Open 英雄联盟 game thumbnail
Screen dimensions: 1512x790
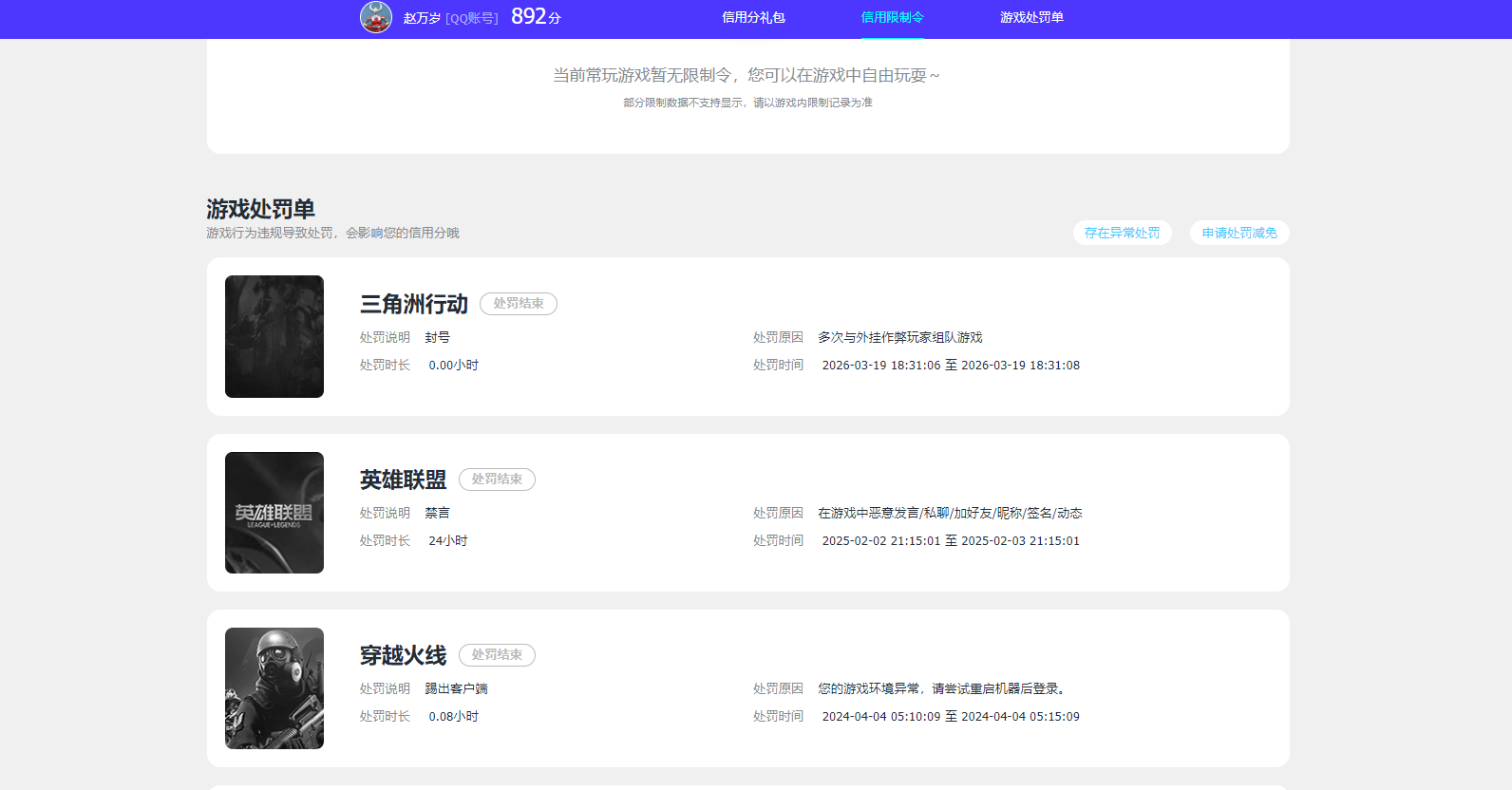tap(274, 513)
